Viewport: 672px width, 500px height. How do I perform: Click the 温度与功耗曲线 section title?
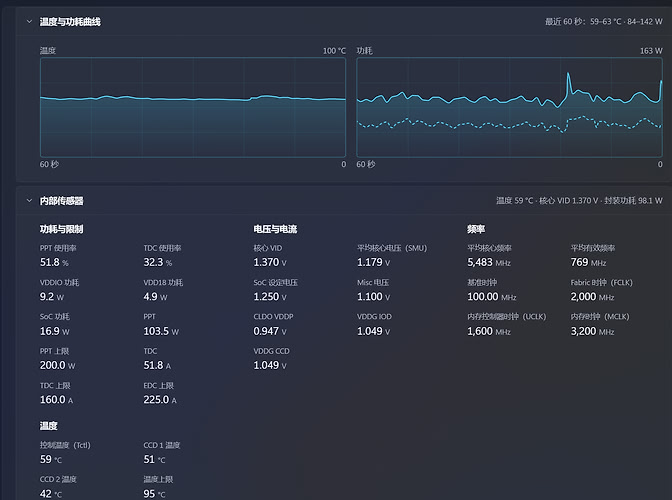[x=70, y=22]
